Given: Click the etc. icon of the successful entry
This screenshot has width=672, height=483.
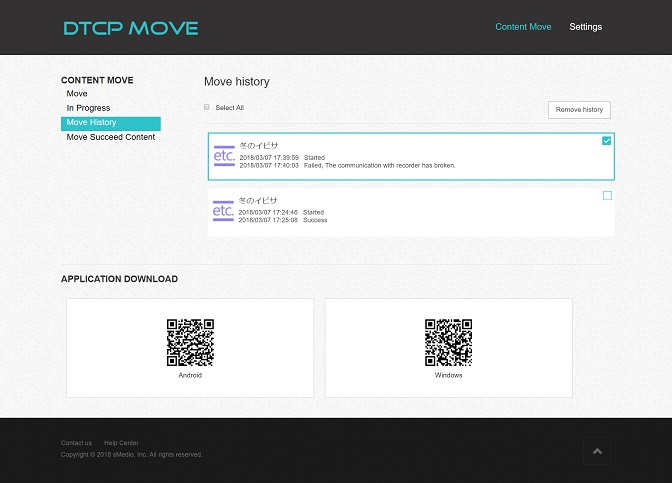Looking at the screenshot, I should (x=224, y=211).
